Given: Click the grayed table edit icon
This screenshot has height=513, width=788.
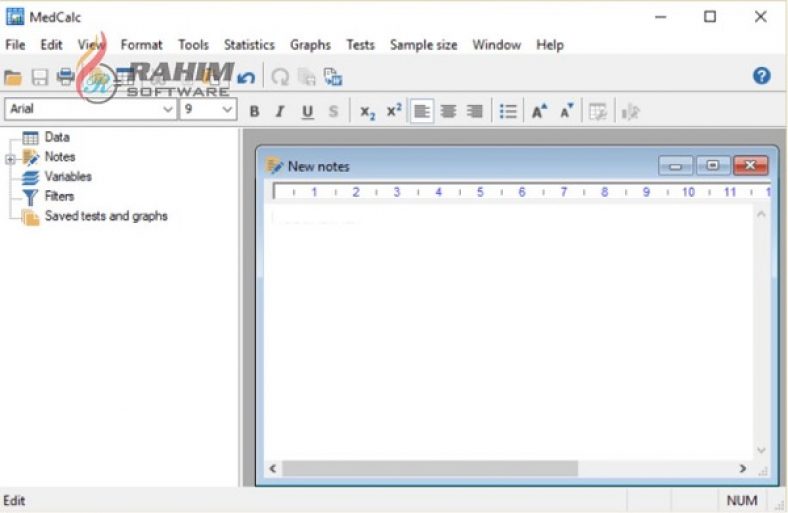Looking at the screenshot, I should click(598, 112).
